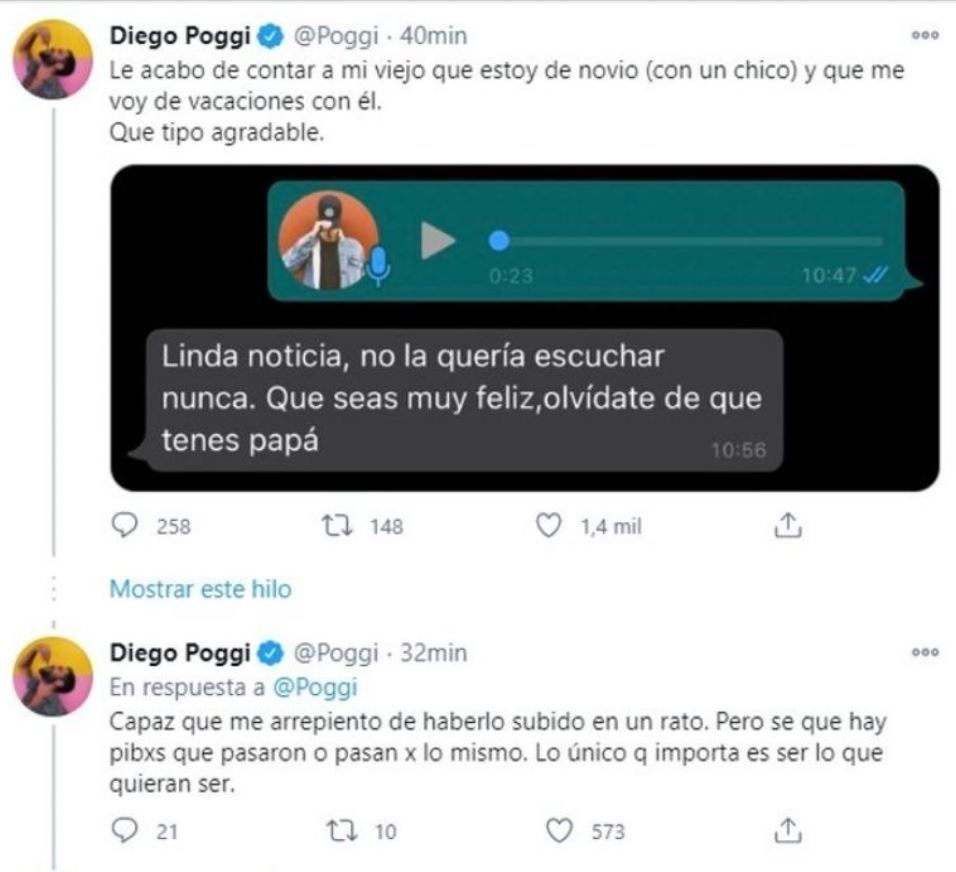Screen dimensions: 956x872
Task: Share the first tweet via share icon
Action: pos(788,525)
